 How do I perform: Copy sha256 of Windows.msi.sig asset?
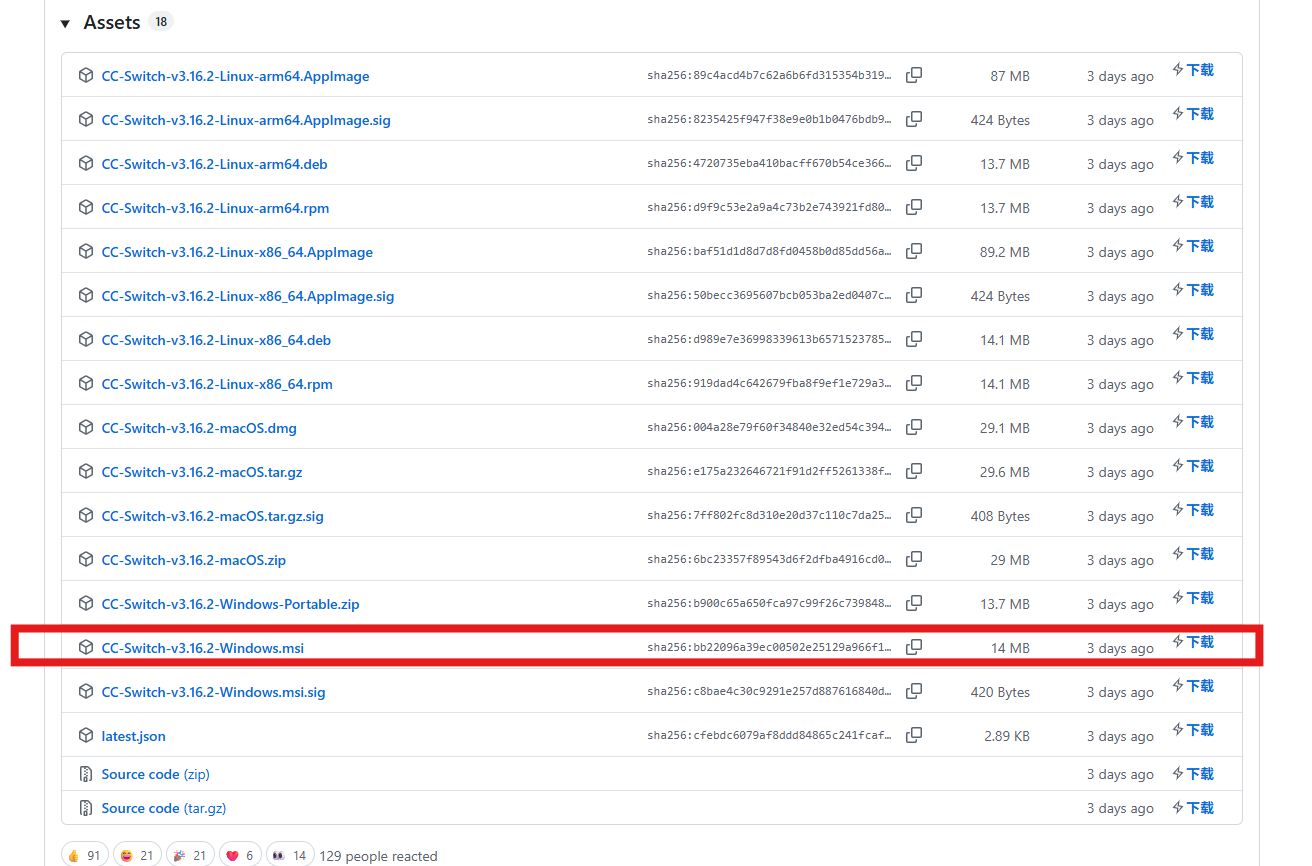click(x=914, y=692)
